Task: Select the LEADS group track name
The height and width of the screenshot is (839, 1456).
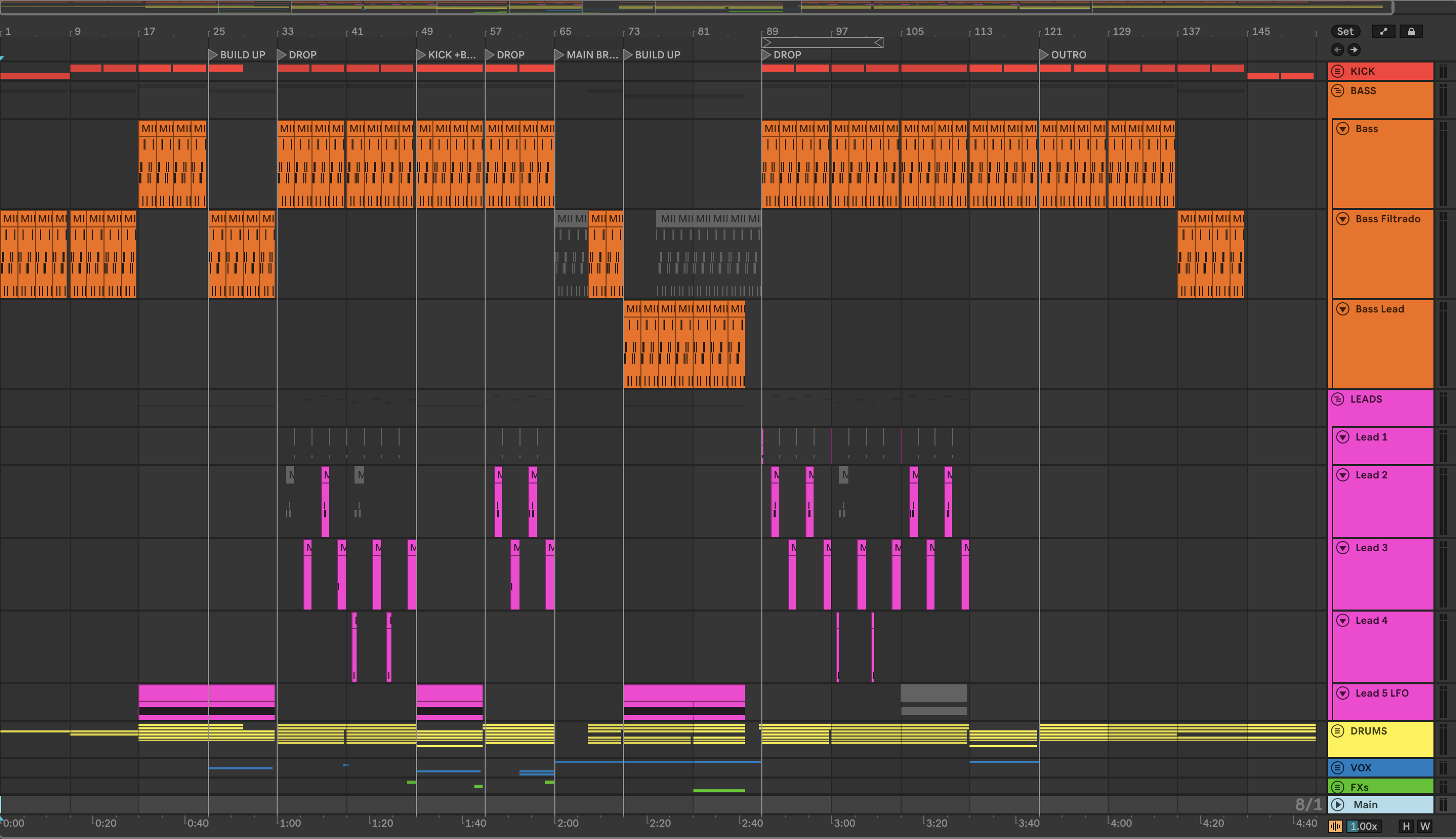Action: point(1366,398)
